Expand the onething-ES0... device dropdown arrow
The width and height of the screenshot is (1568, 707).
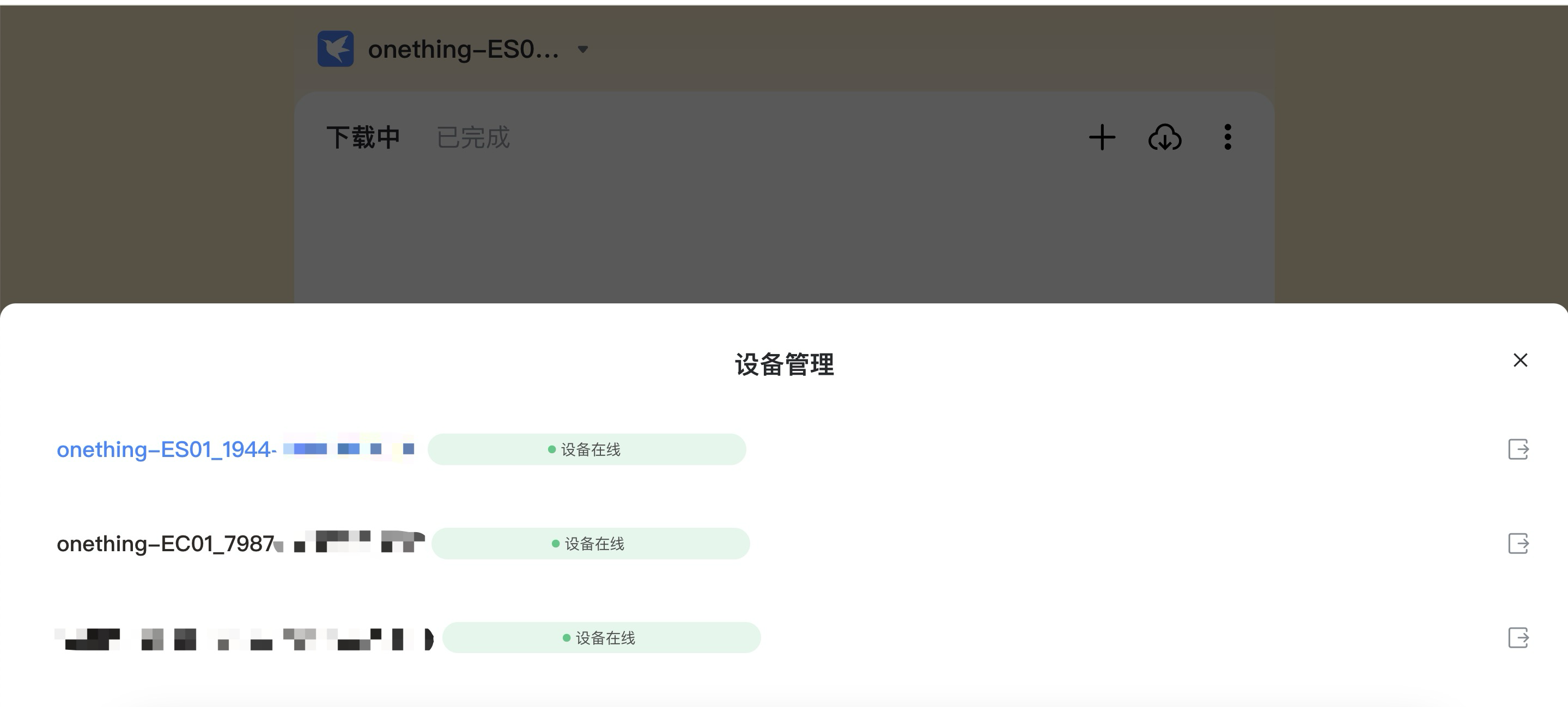[x=582, y=49]
